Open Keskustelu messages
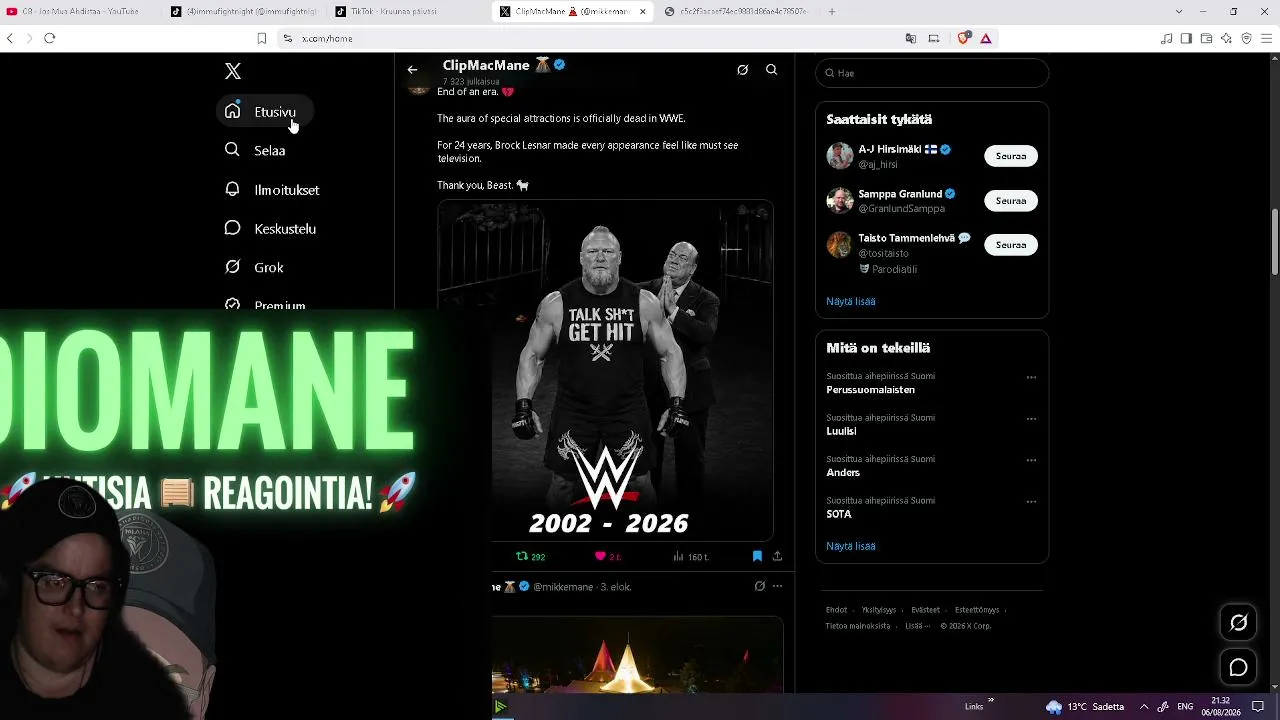Screen dimensions: 1280x720 [271, 228]
